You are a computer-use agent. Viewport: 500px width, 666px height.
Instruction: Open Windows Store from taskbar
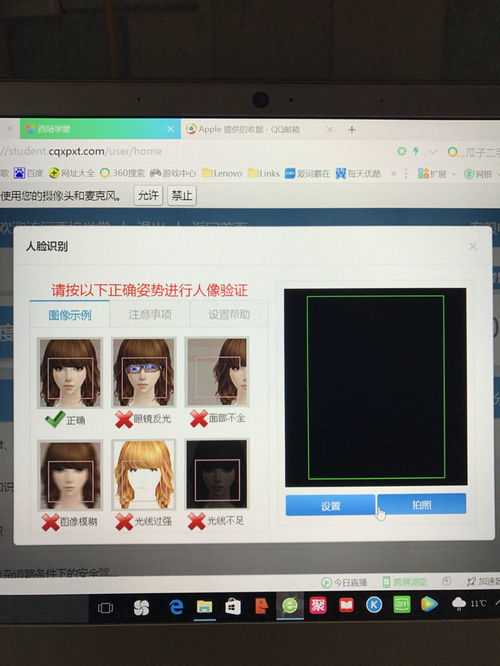[x=232, y=607]
